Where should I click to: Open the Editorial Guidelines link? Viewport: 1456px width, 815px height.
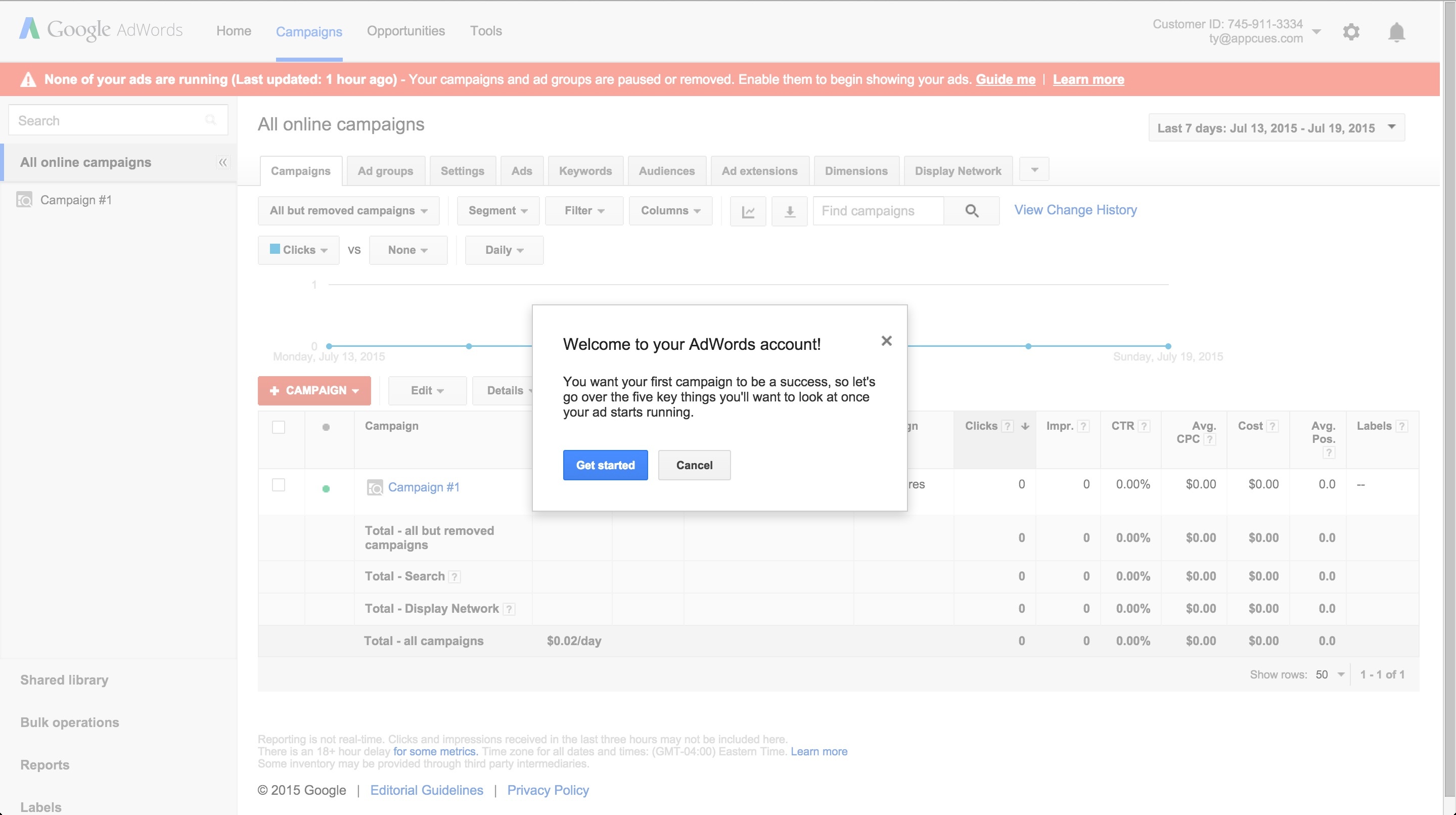point(427,790)
